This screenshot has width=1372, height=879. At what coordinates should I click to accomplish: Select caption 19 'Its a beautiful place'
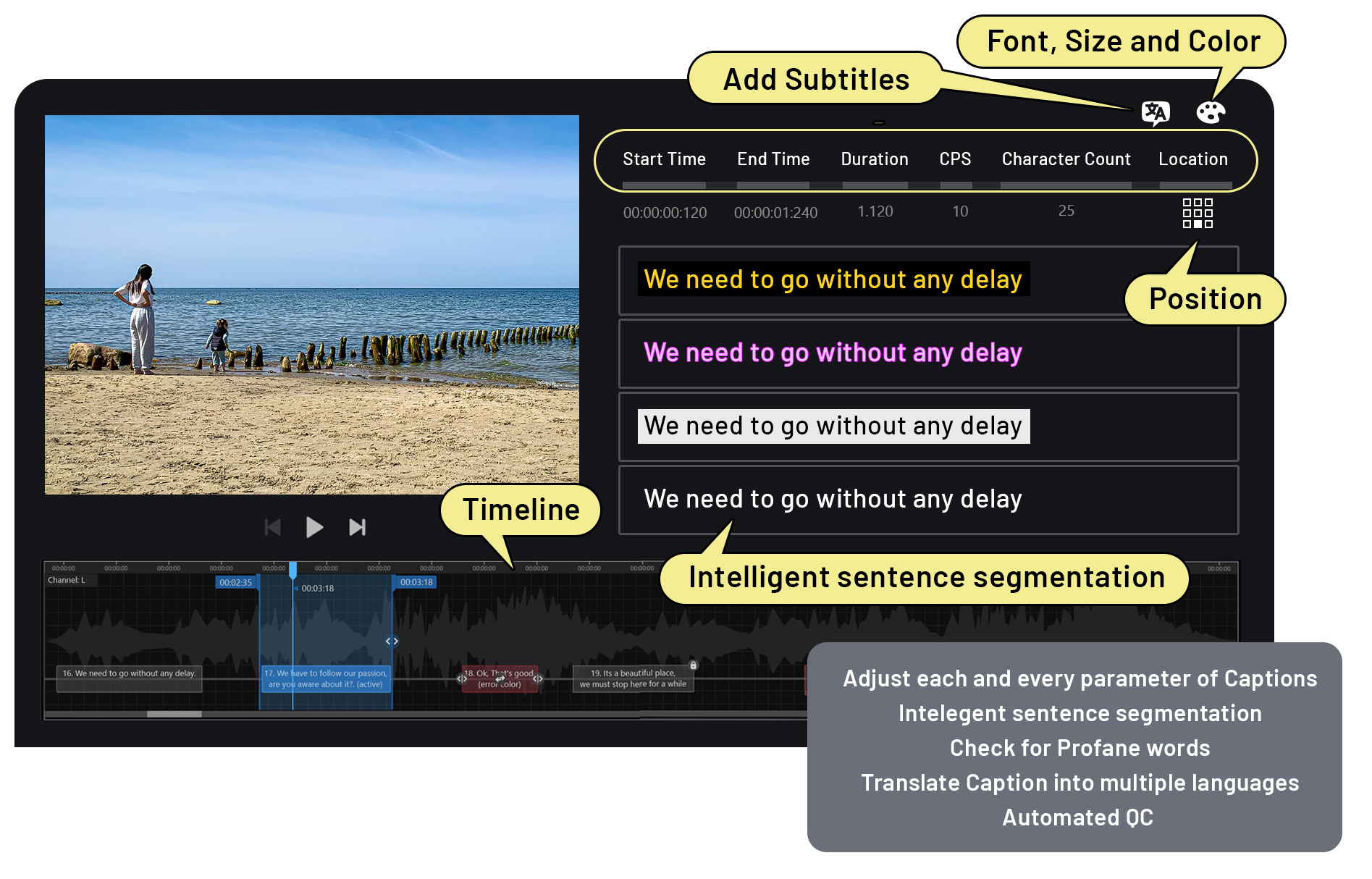(x=633, y=678)
